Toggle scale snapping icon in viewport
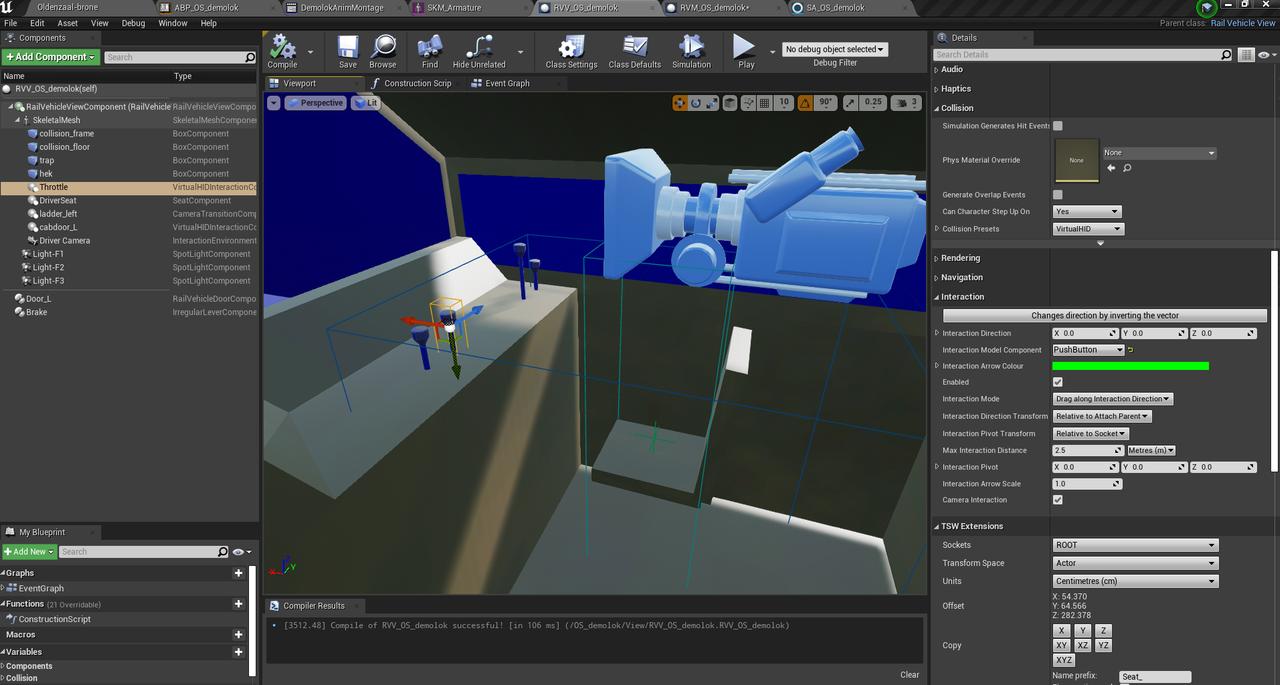 pos(850,102)
